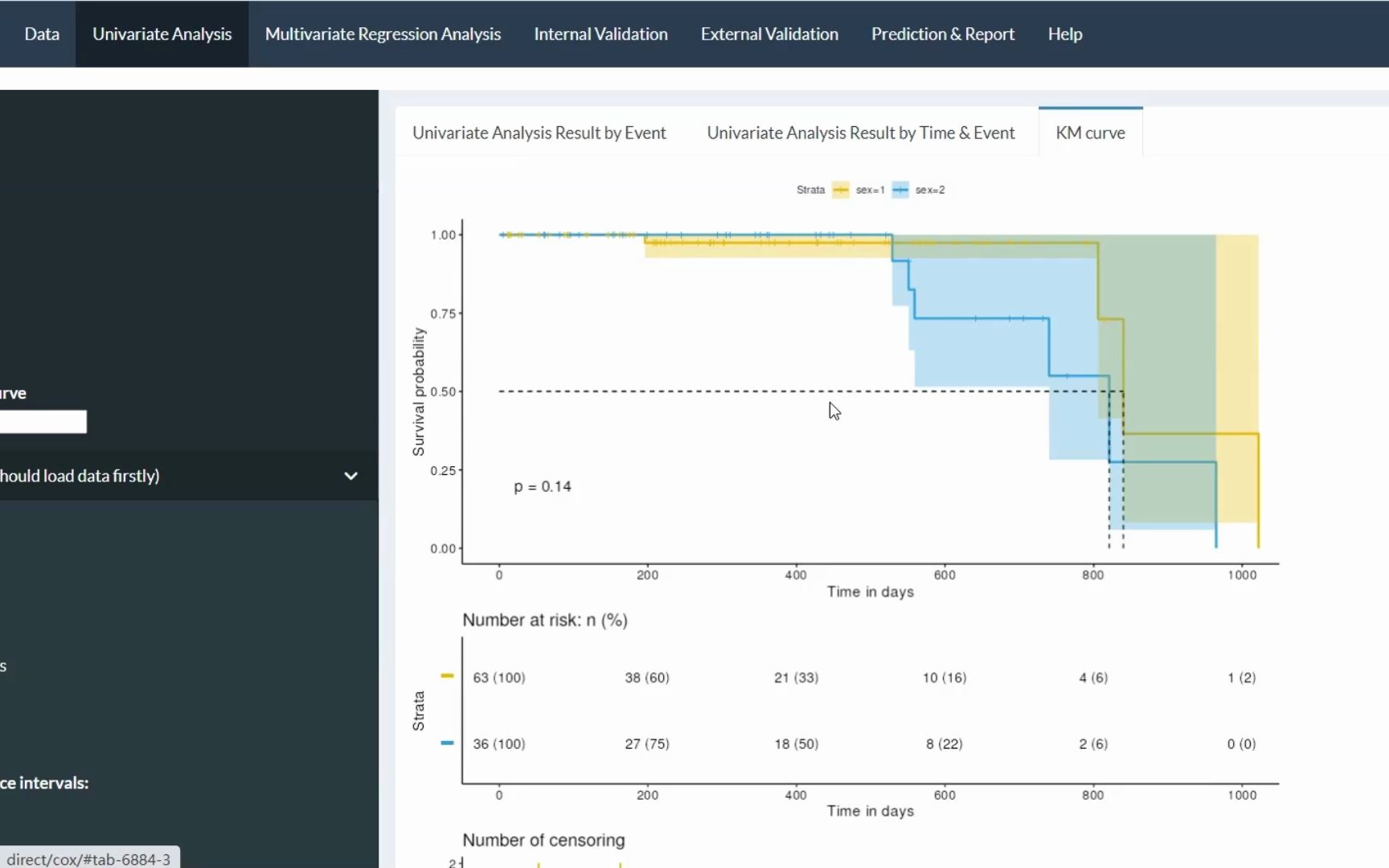The height and width of the screenshot is (868, 1389).
Task: Expand the sidebar chevron dropdown arrow
Action: coord(350,476)
